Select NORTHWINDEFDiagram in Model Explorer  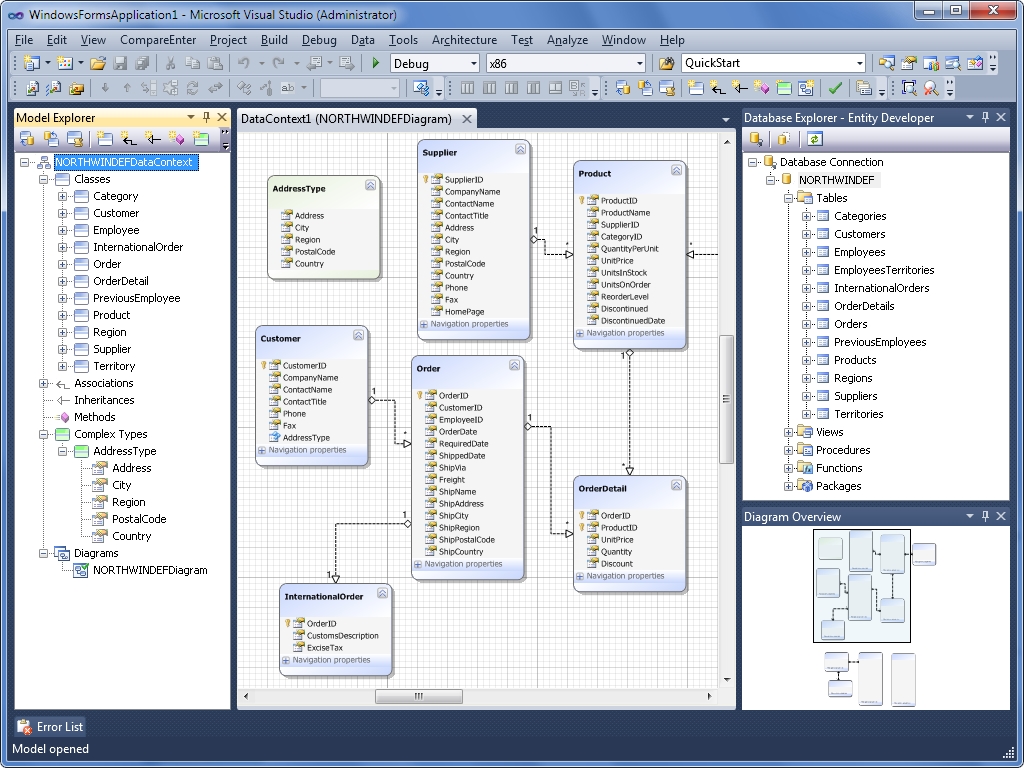tap(150, 570)
